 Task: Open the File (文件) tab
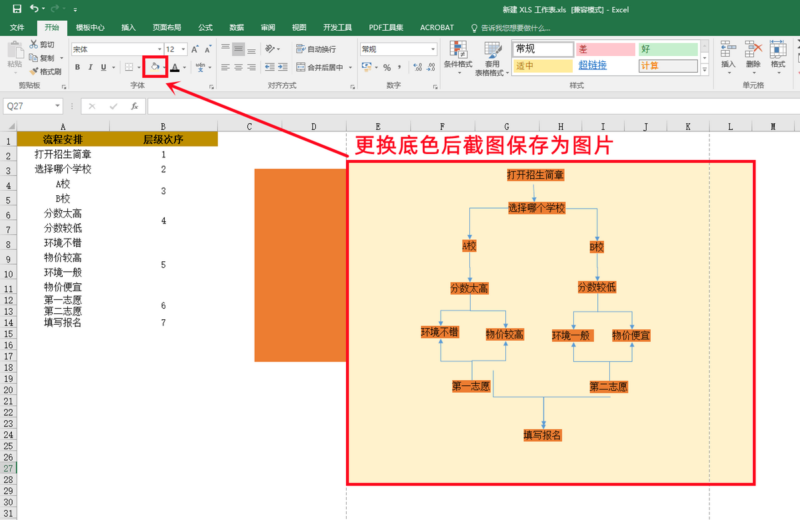17,28
